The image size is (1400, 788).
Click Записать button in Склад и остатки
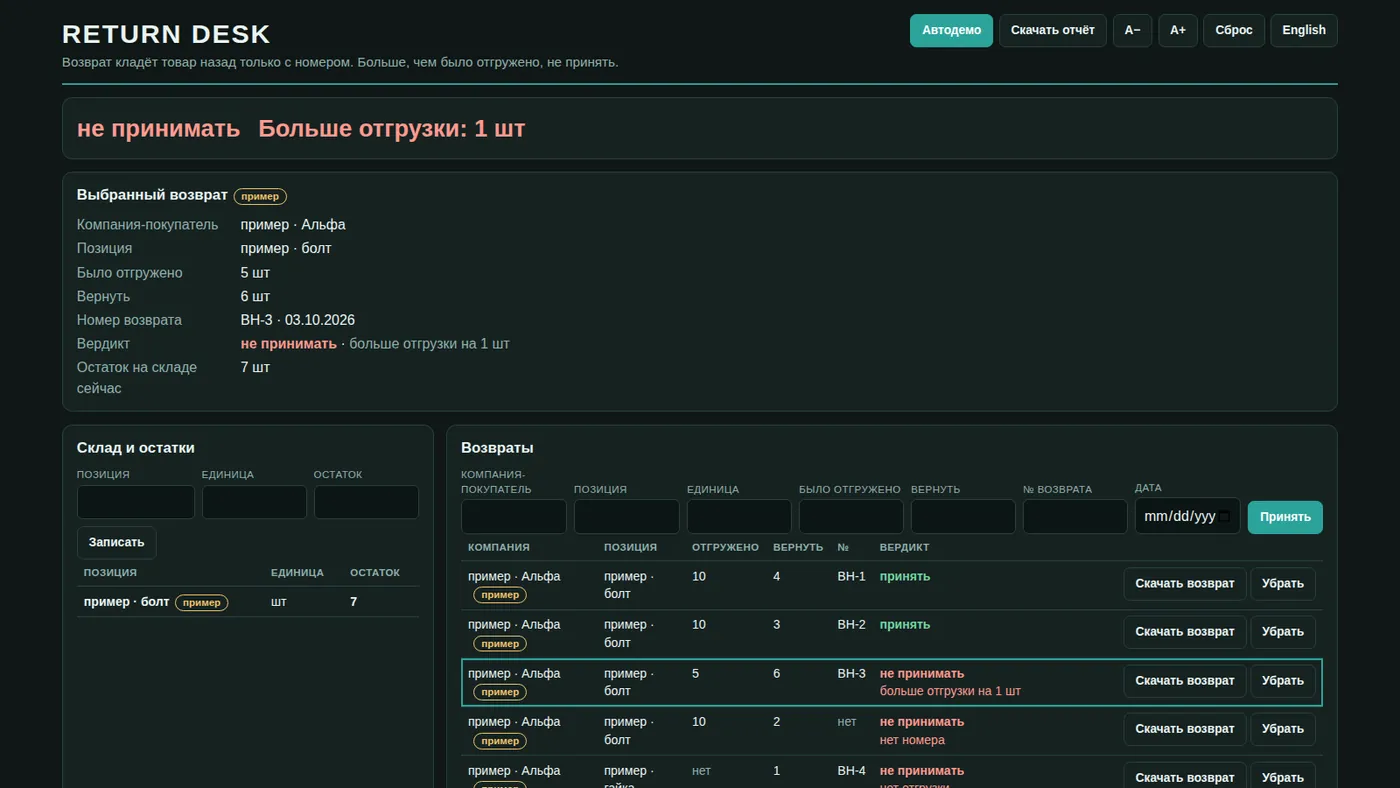pyautogui.click(x=116, y=542)
